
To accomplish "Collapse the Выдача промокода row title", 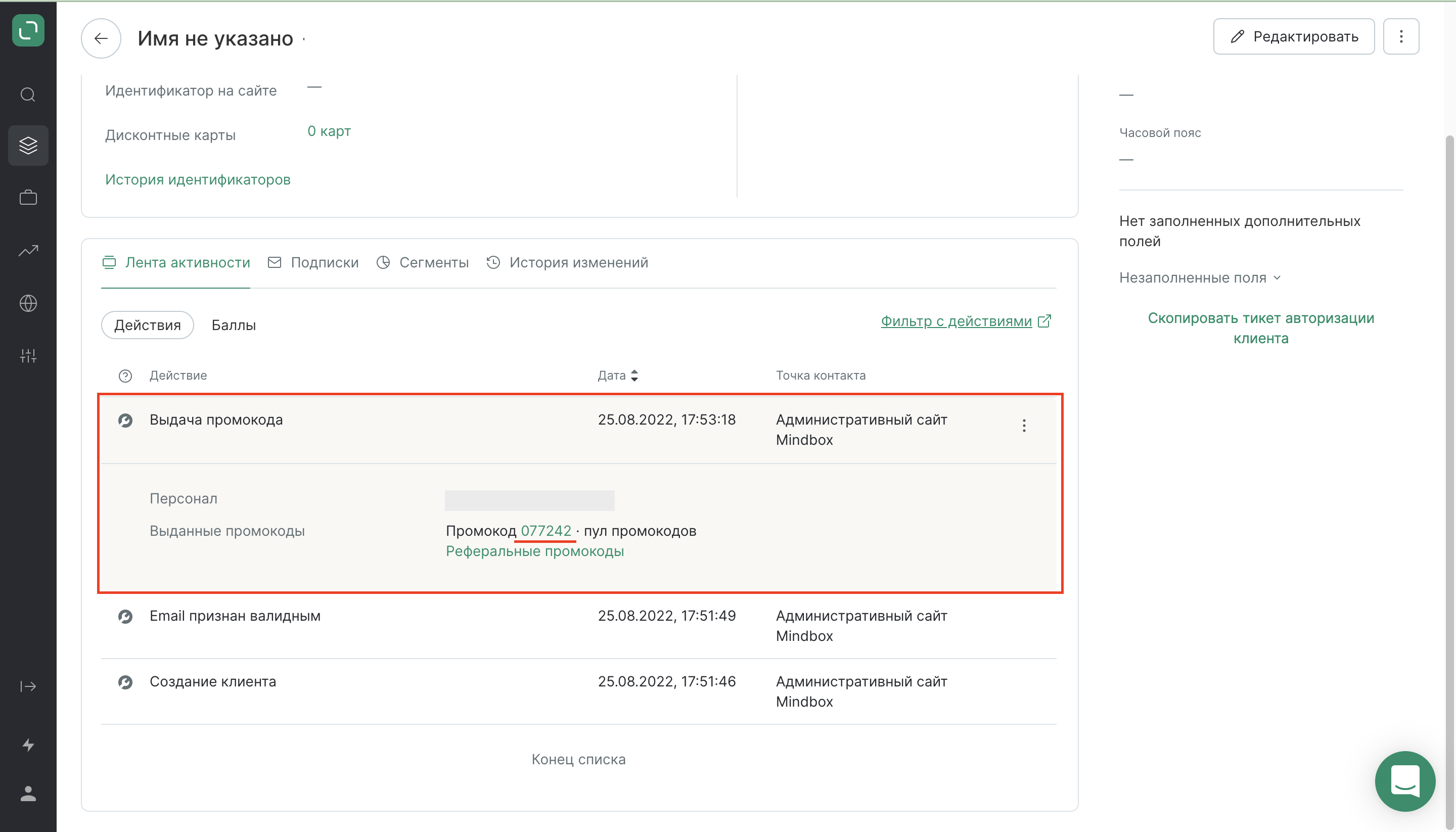I will (x=216, y=420).
